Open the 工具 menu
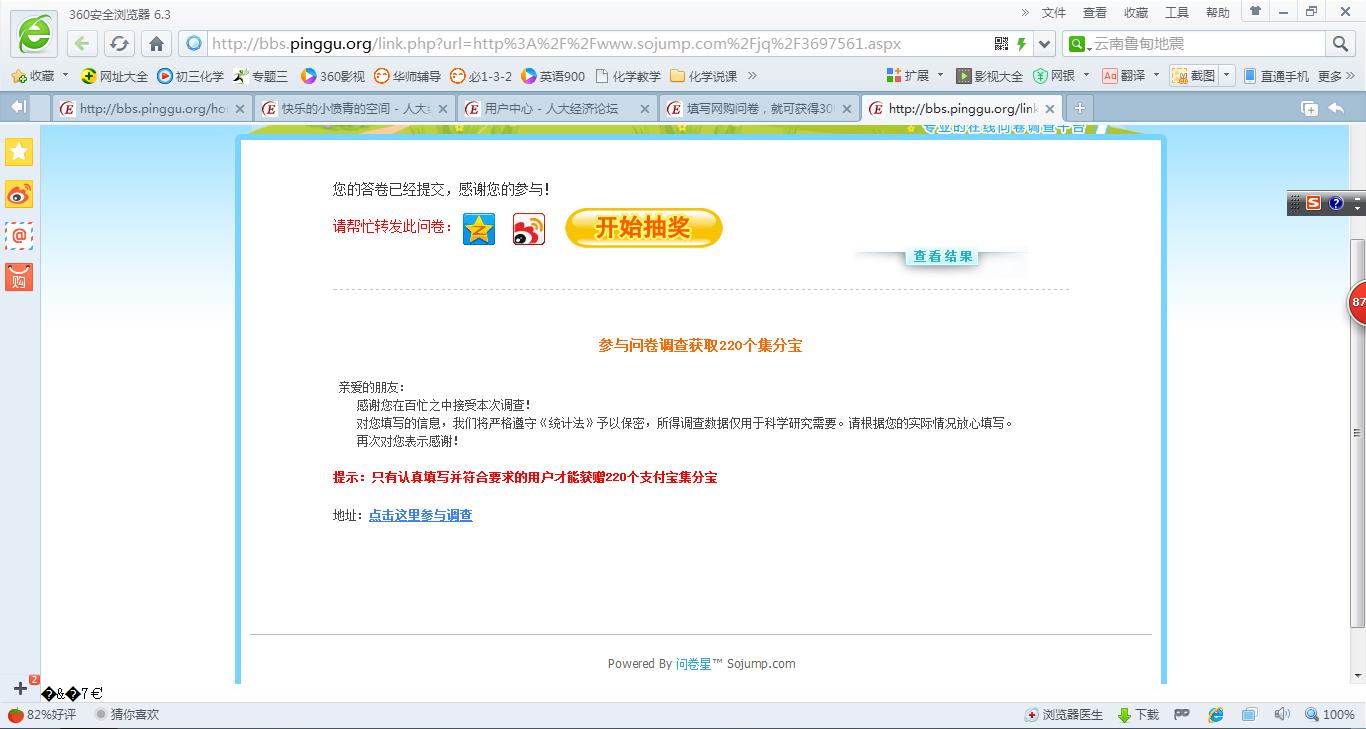1366x729 pixels. point(1177,12)
